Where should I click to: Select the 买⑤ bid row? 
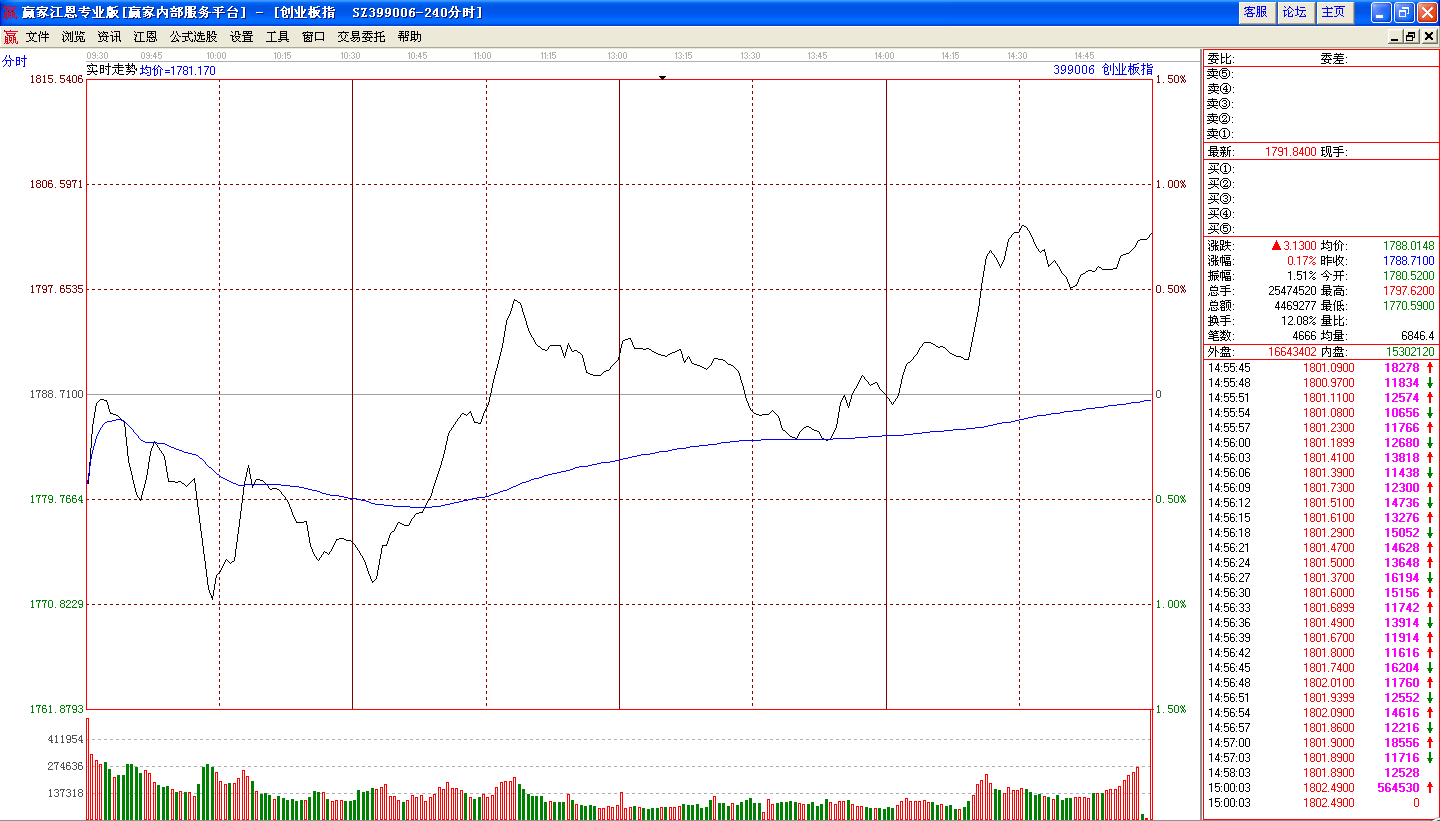(x=1320, y=228)
